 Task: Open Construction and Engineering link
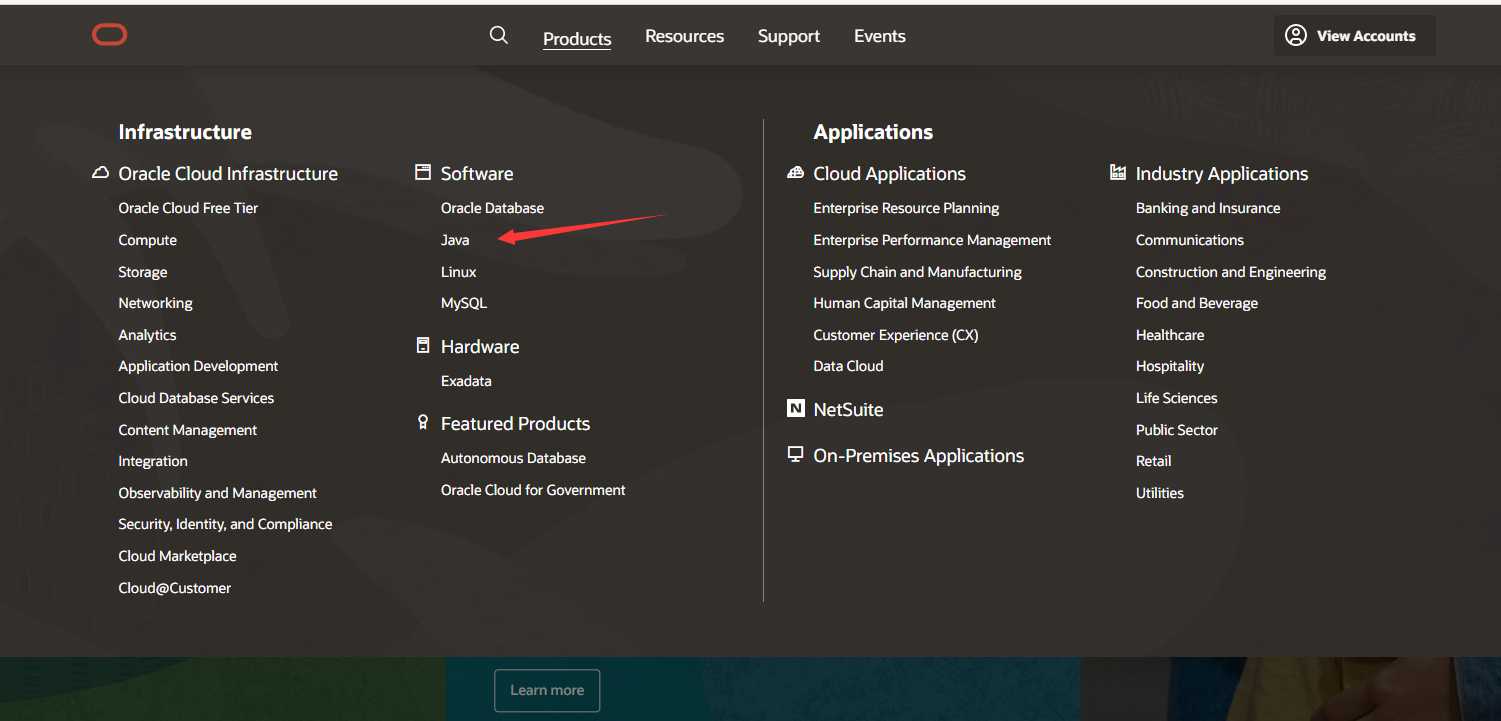coord(1231,272)
